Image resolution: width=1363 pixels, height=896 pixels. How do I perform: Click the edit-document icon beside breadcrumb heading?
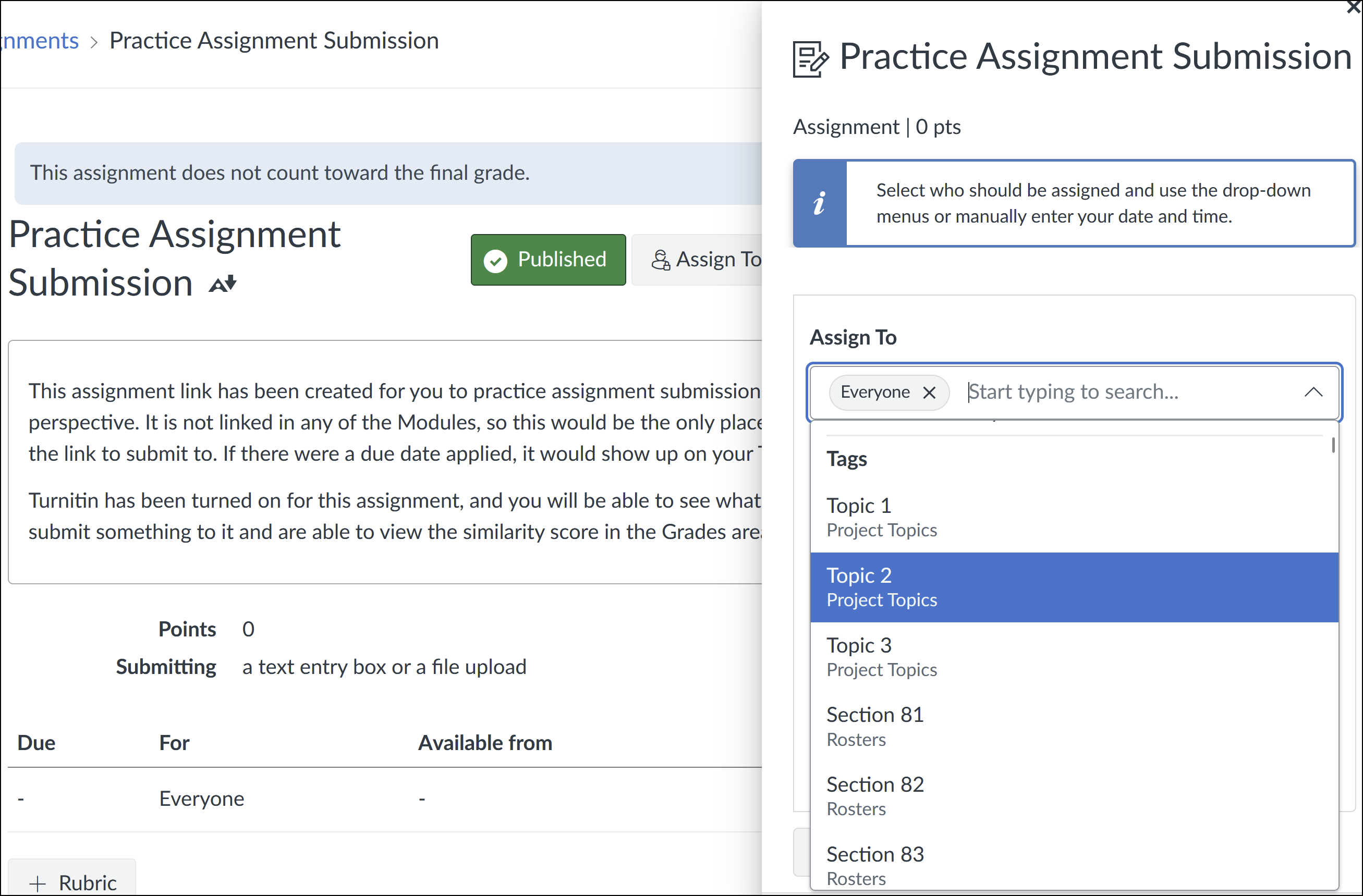click(810, 56)
